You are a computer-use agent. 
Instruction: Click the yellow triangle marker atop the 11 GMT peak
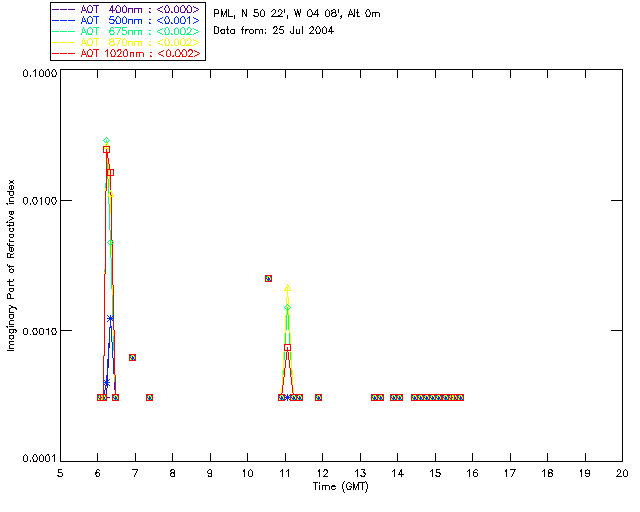coord(287,288)
